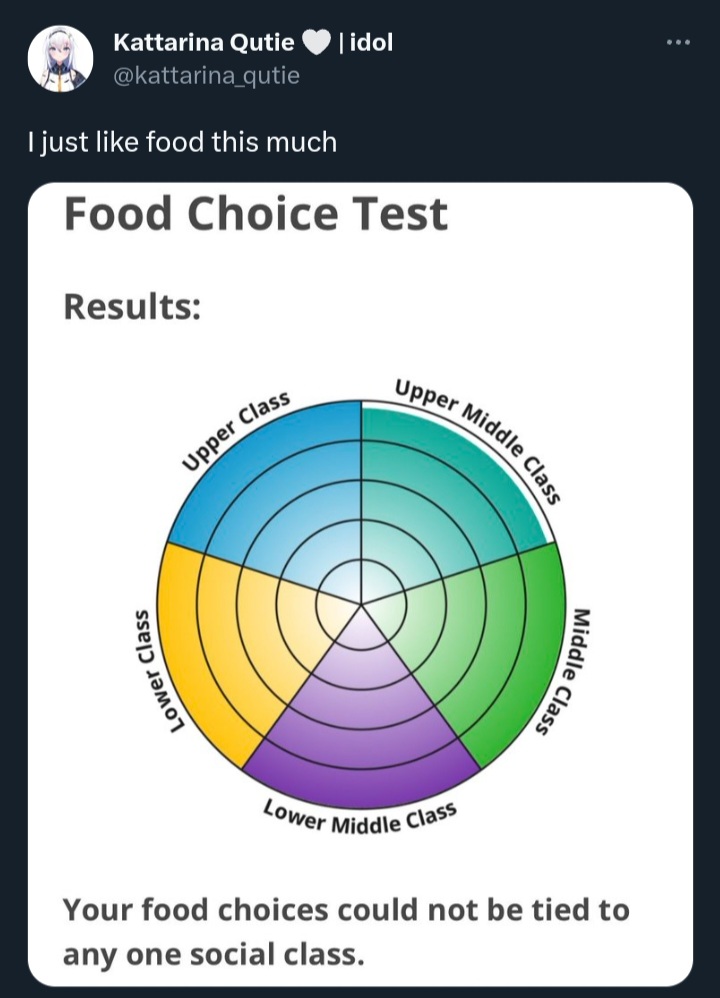Open Kattarina Qutie's profile avatar
This screenshot has width=720, height=998.
(60, 59)
